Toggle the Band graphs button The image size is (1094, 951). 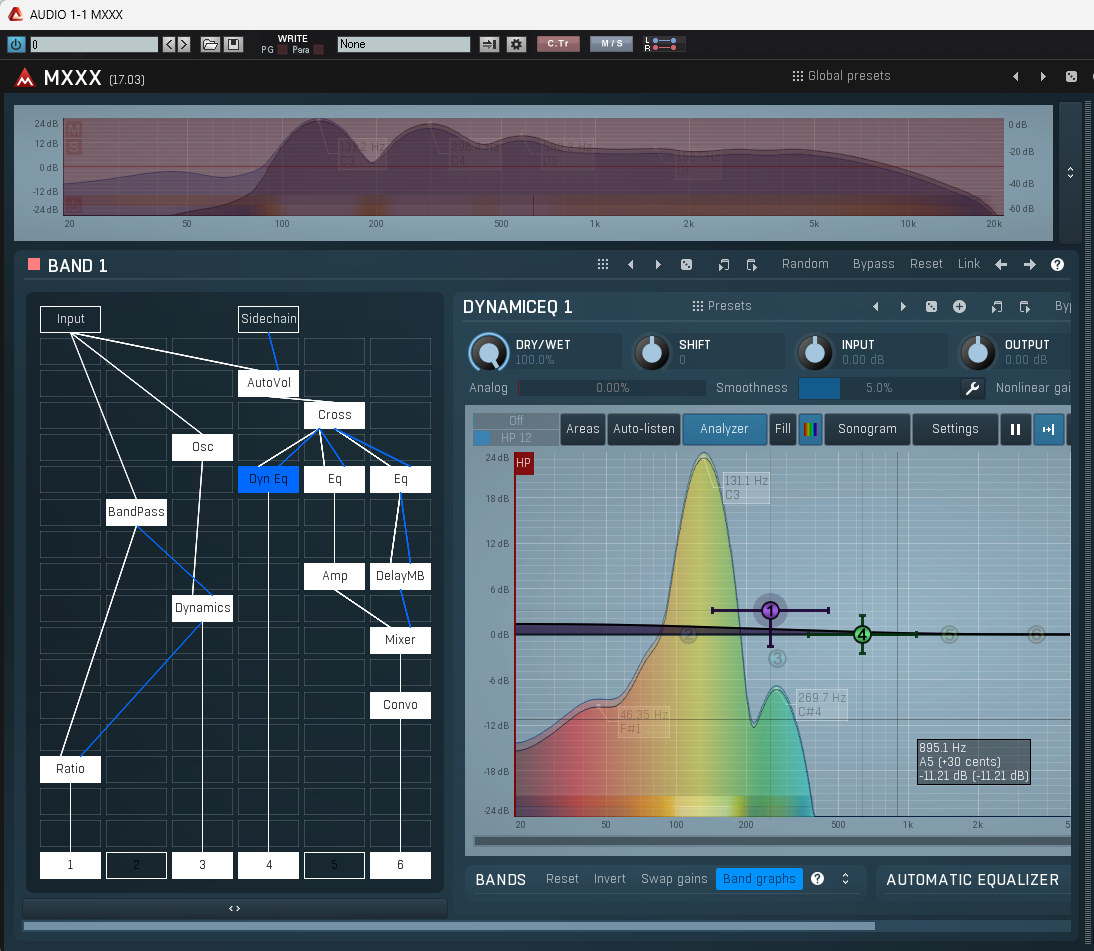click(759, 878)
